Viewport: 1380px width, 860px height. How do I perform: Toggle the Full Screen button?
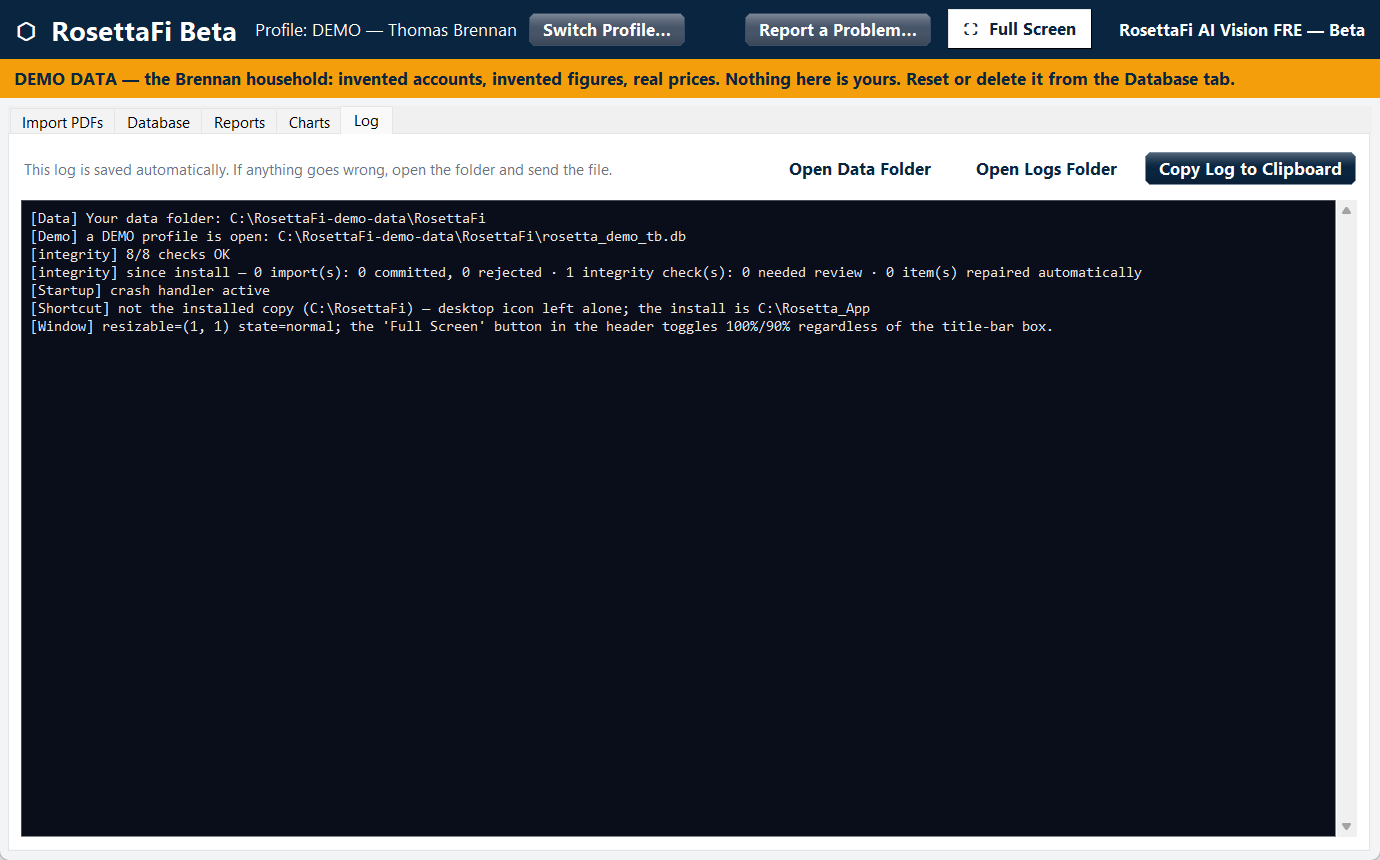tap(1019, 29)
